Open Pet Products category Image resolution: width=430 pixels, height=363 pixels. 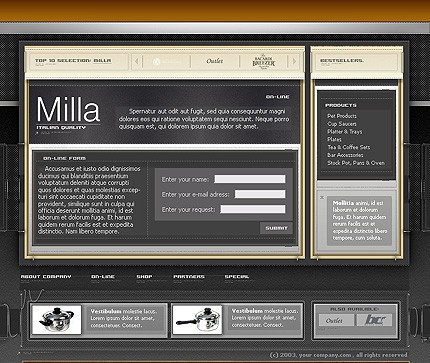(x=342, y=116)
